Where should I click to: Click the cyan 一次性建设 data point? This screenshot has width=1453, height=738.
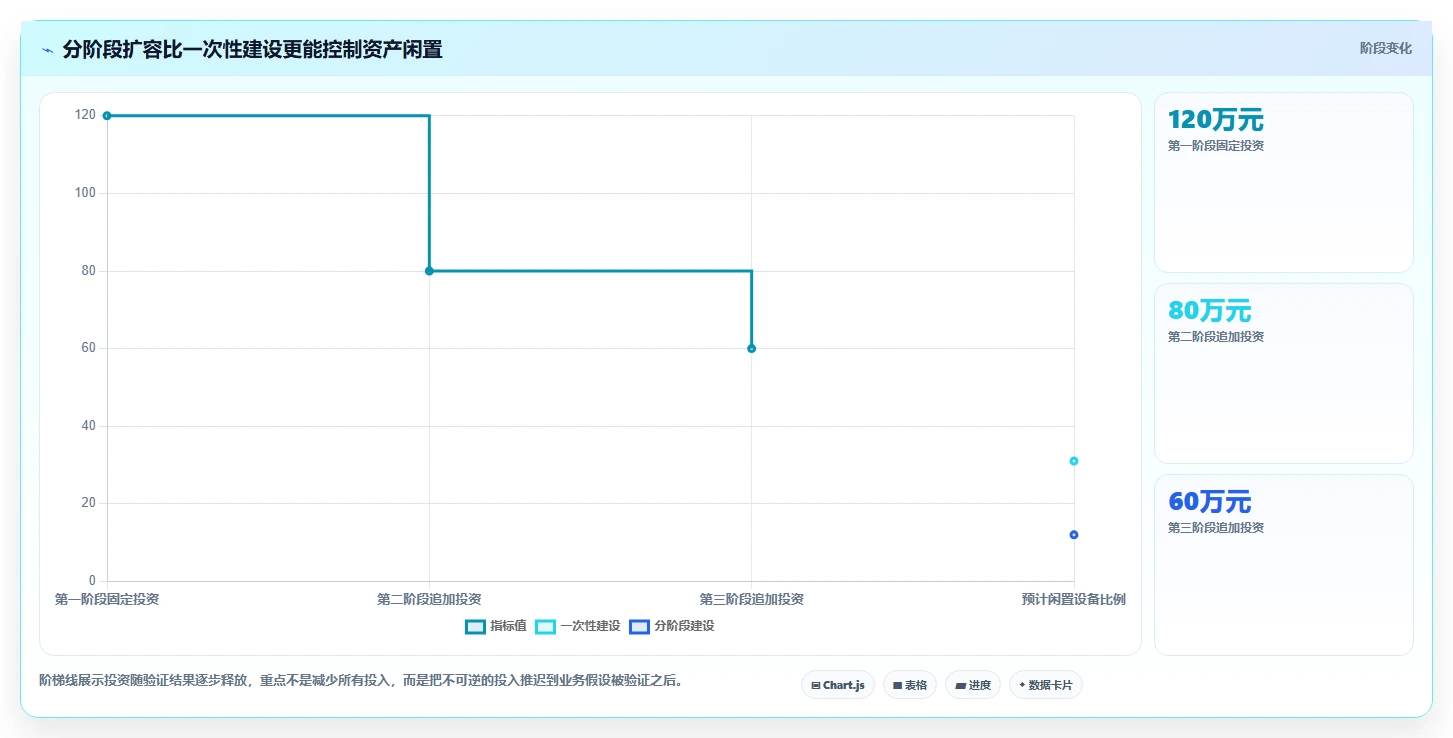click(1074, 461)
